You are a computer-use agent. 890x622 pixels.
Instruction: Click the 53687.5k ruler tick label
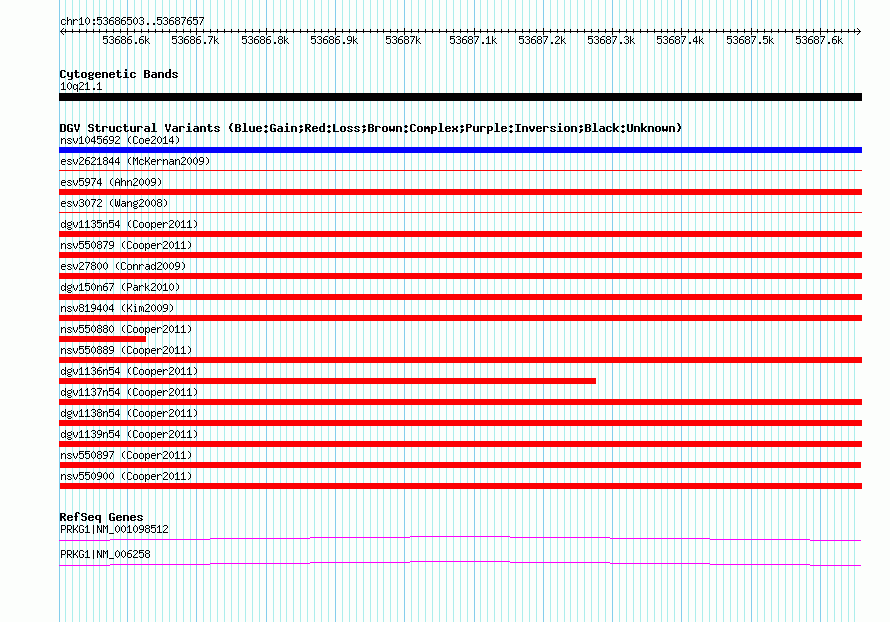click(750, 40)
